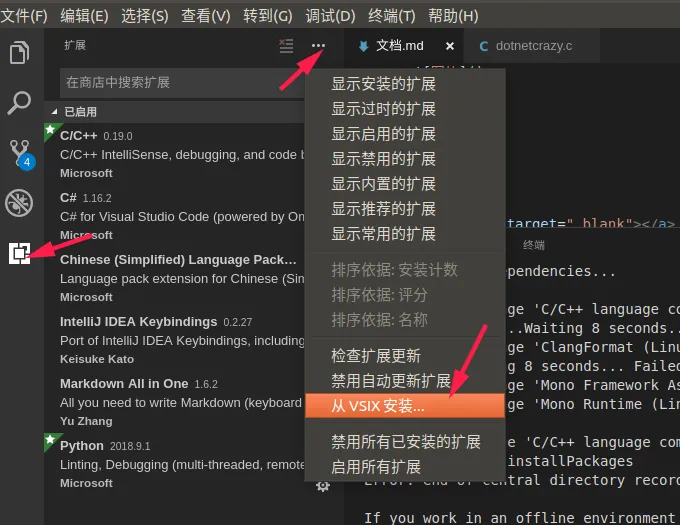Select Markdown All in One extension
The height and width of the screenshot is (525, 680).
click(174, 402)
